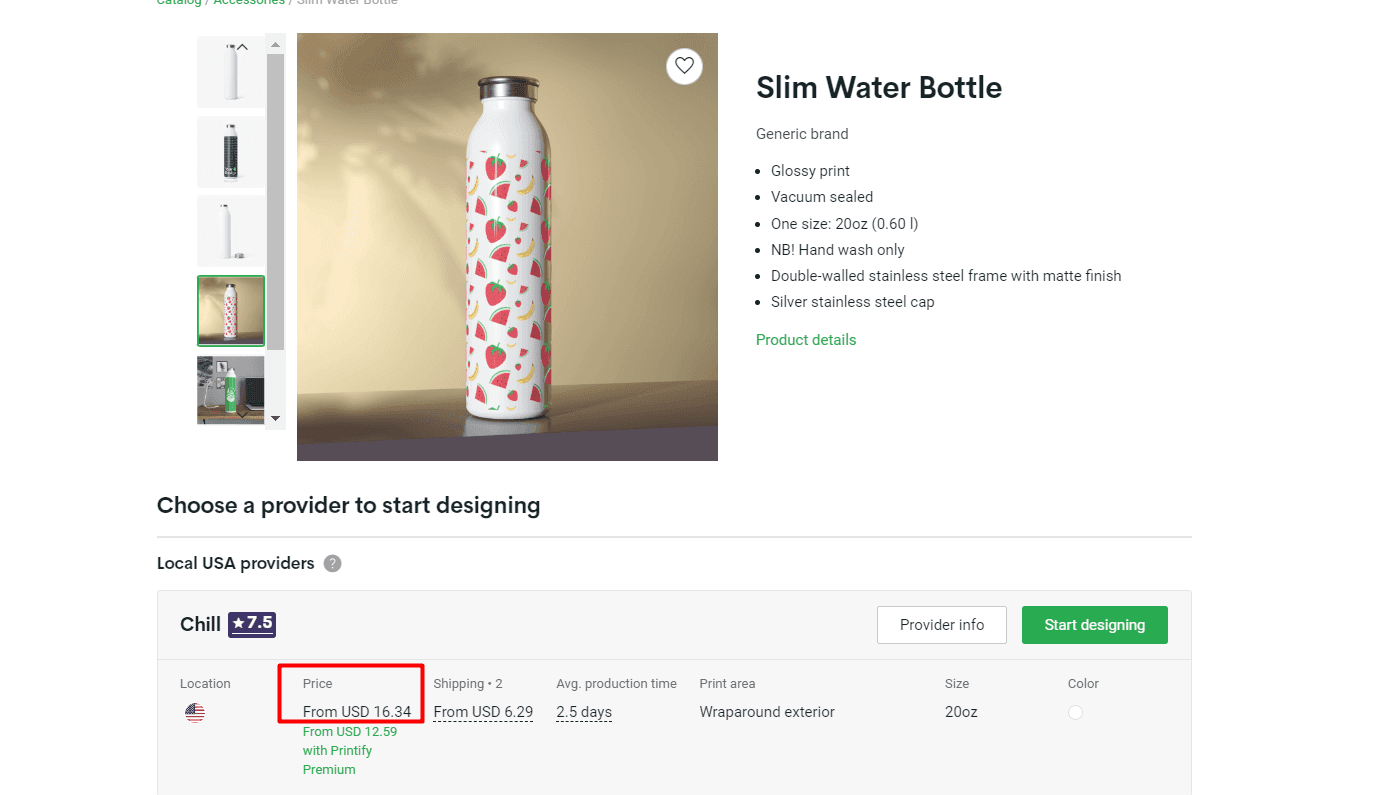The height and width of the screenshot is (795, 1400).
Task: Open Provider info for Chill
Action: pos(941,624)
